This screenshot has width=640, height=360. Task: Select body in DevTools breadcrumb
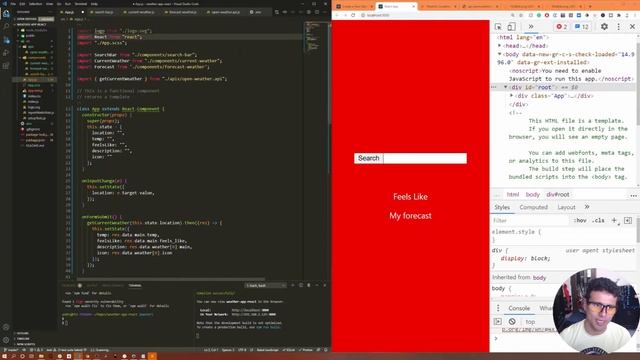[533, 195]
